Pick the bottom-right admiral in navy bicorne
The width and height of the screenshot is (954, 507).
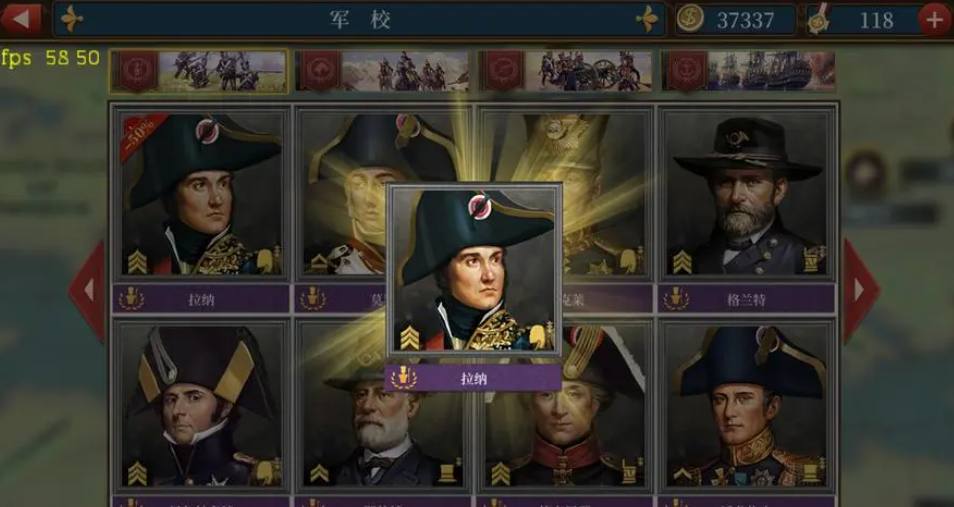click(x=747, y=406)
